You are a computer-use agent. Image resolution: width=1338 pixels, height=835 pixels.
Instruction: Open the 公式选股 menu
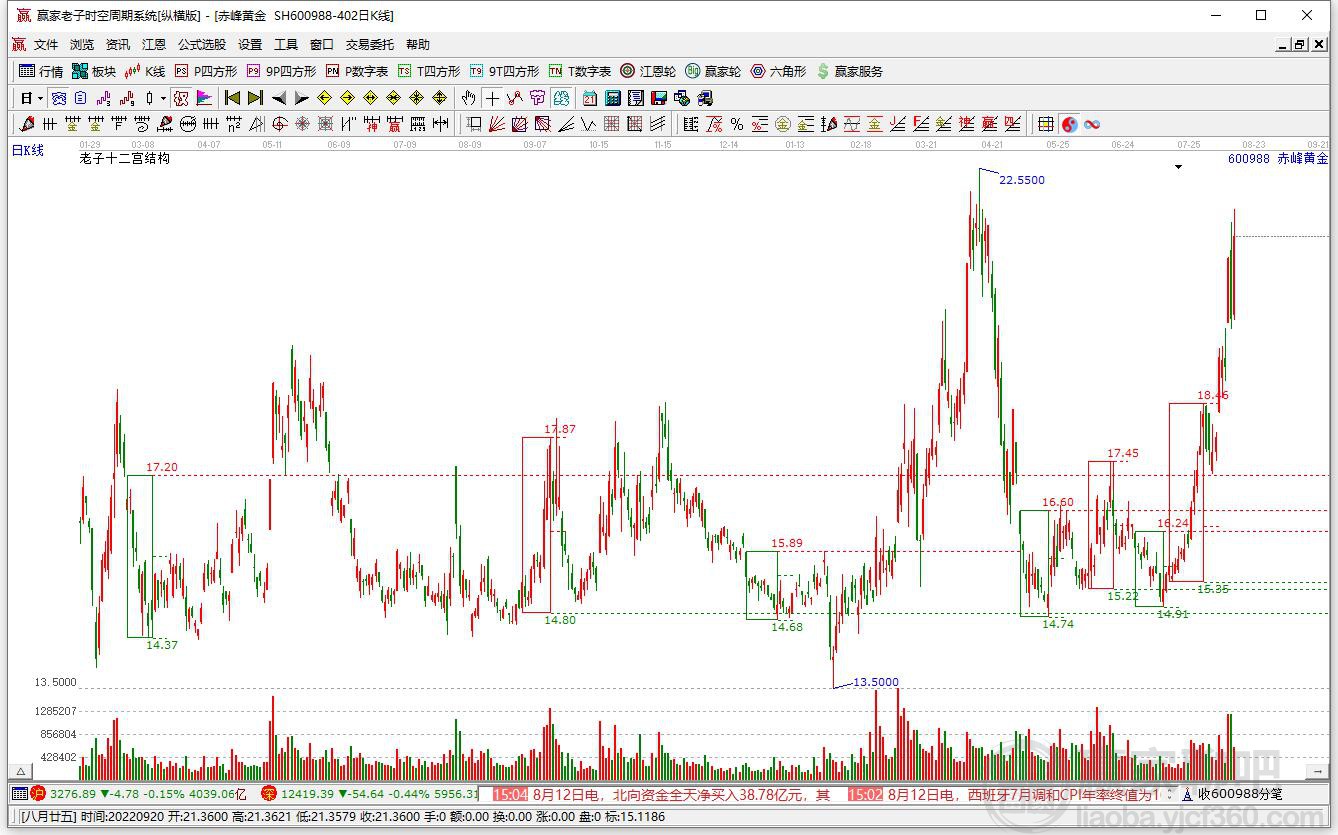click(202, 44)
